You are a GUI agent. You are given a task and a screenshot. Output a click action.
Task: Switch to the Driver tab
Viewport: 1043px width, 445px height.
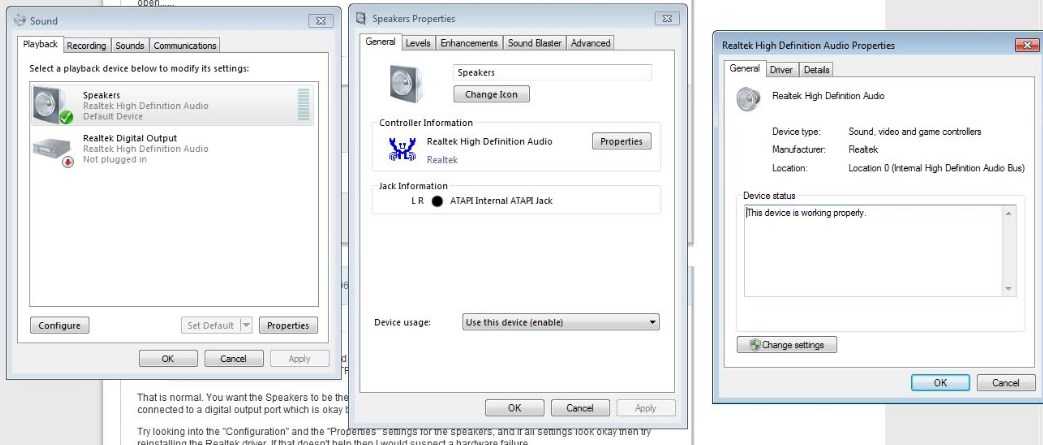(x=781, y=69)
